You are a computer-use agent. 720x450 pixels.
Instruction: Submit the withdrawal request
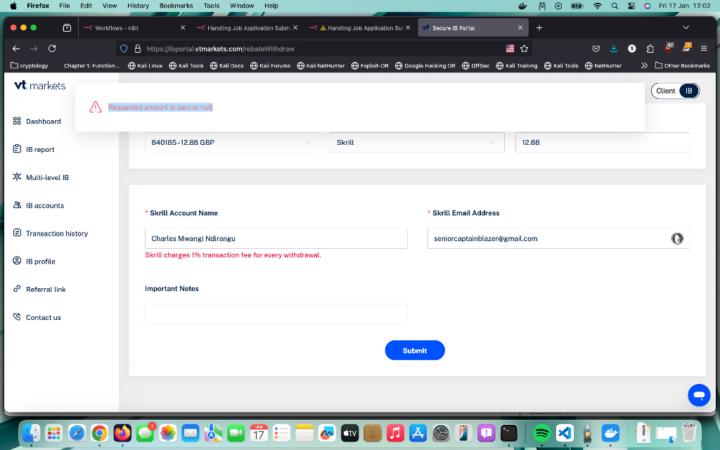pyautogui.click(x=415, y=350)
